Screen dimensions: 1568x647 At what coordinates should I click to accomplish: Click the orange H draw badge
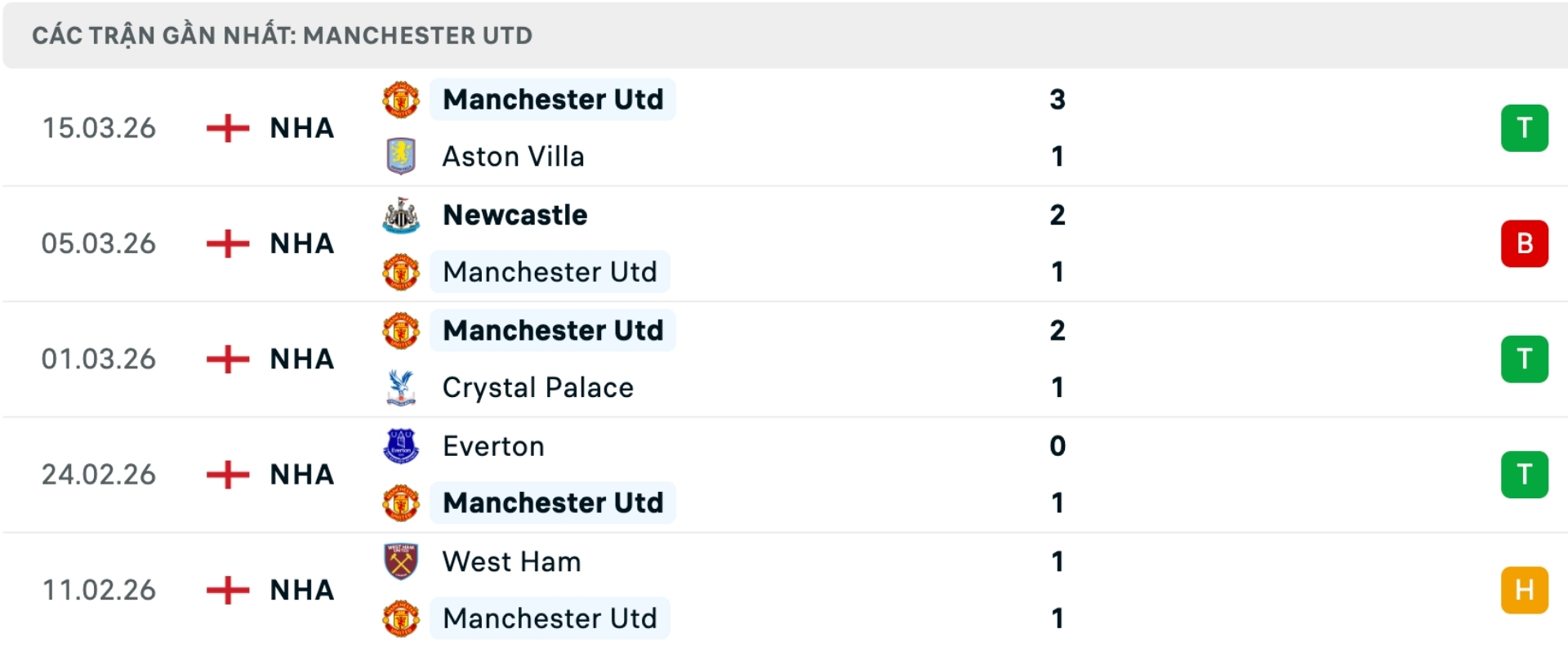tap(1524, 590)
